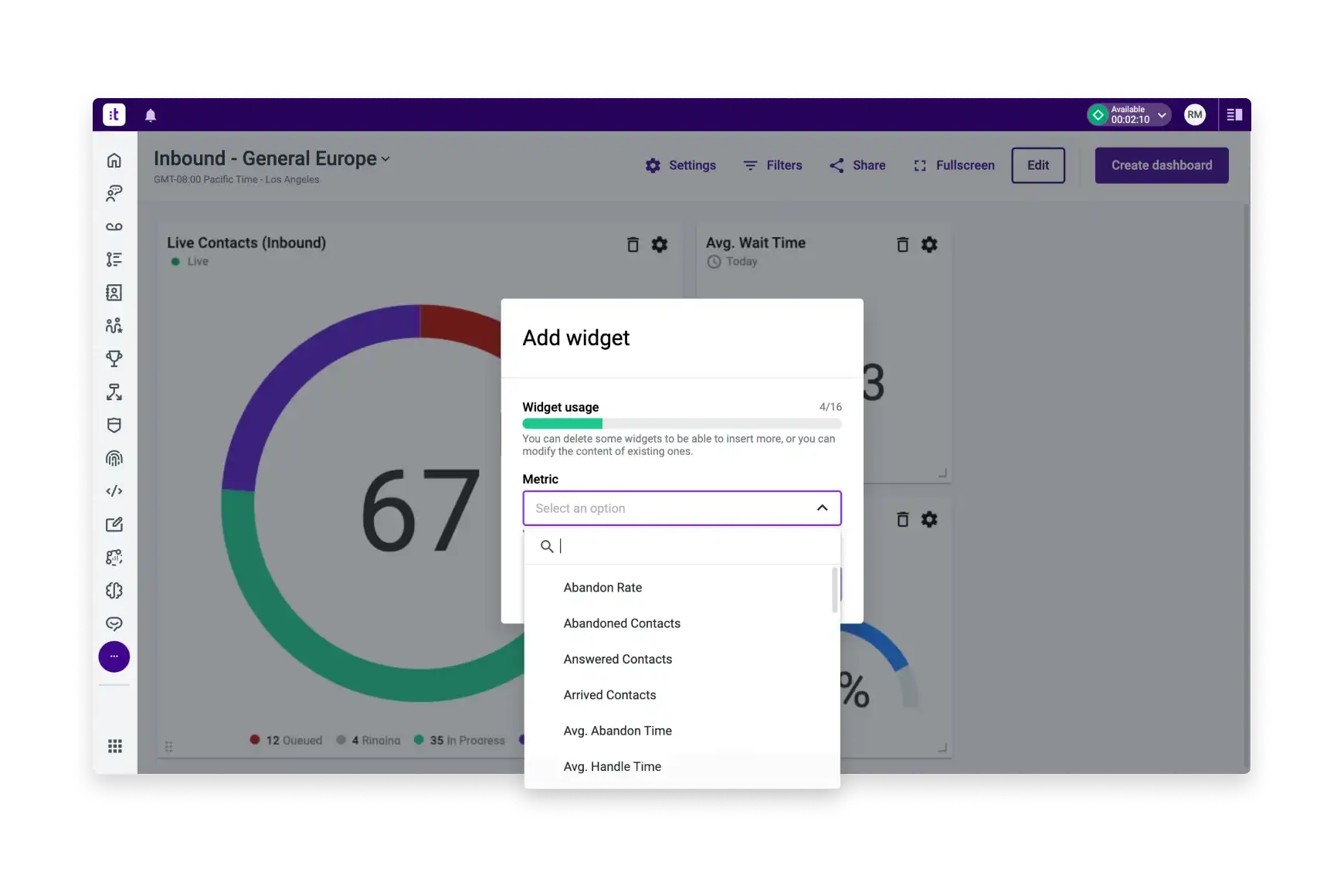
Task: Open the fingerprint icon in sidebar
Action: 114,458
